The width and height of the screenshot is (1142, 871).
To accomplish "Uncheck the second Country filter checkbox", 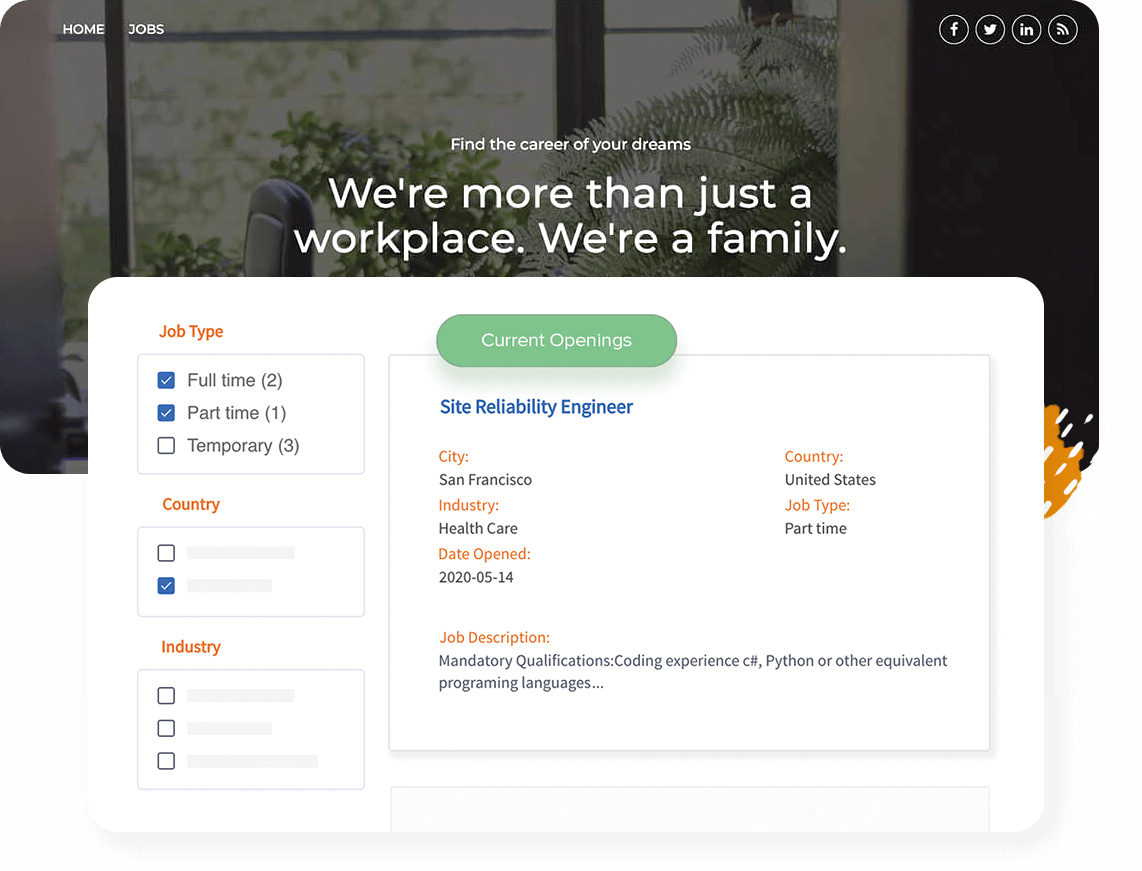I will [166, 586].
